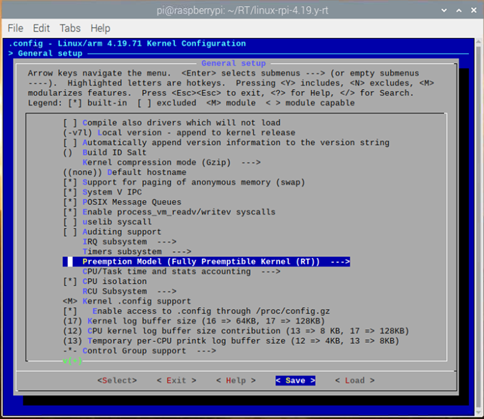Open Kernel compression mode (Gzip) selector
484x419 pixels.
point(171,162)
